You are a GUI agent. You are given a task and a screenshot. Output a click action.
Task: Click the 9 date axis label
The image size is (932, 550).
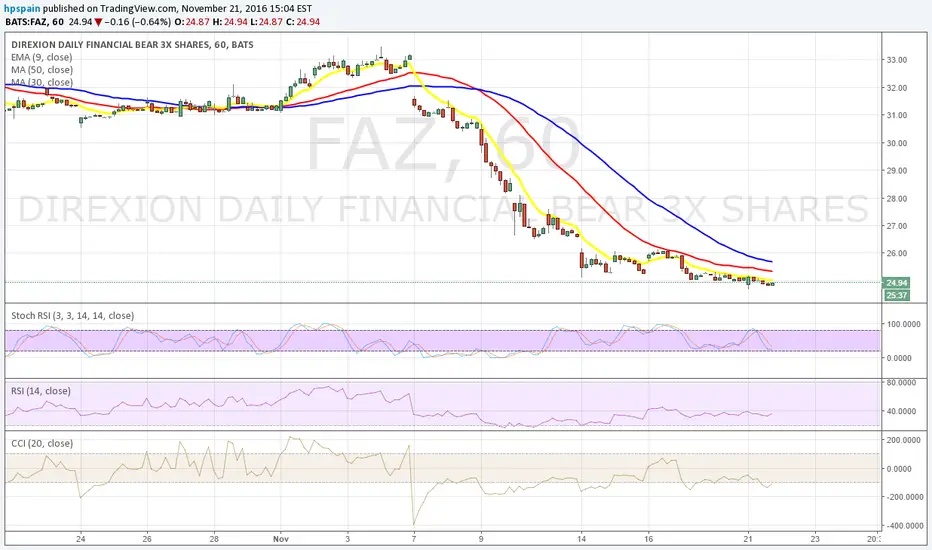coord(481,539)
